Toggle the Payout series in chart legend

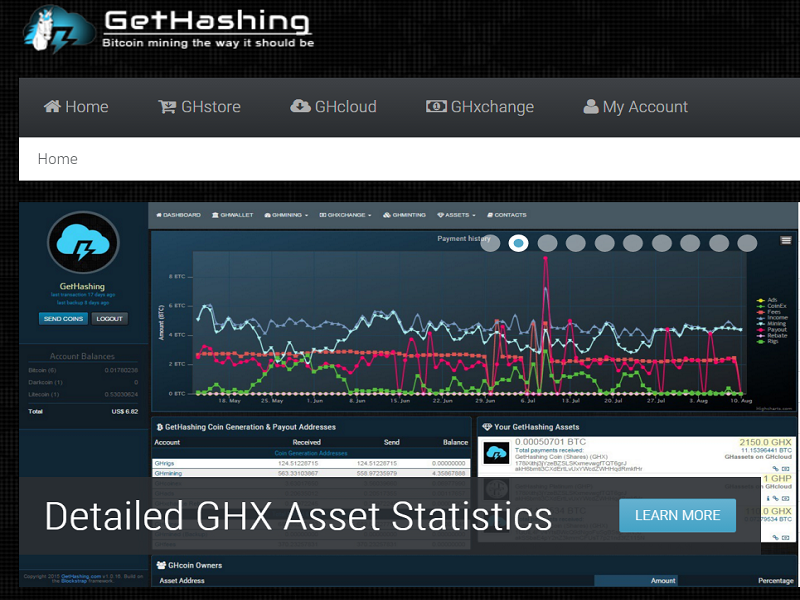pyautogui.click(x=775, y=330)
